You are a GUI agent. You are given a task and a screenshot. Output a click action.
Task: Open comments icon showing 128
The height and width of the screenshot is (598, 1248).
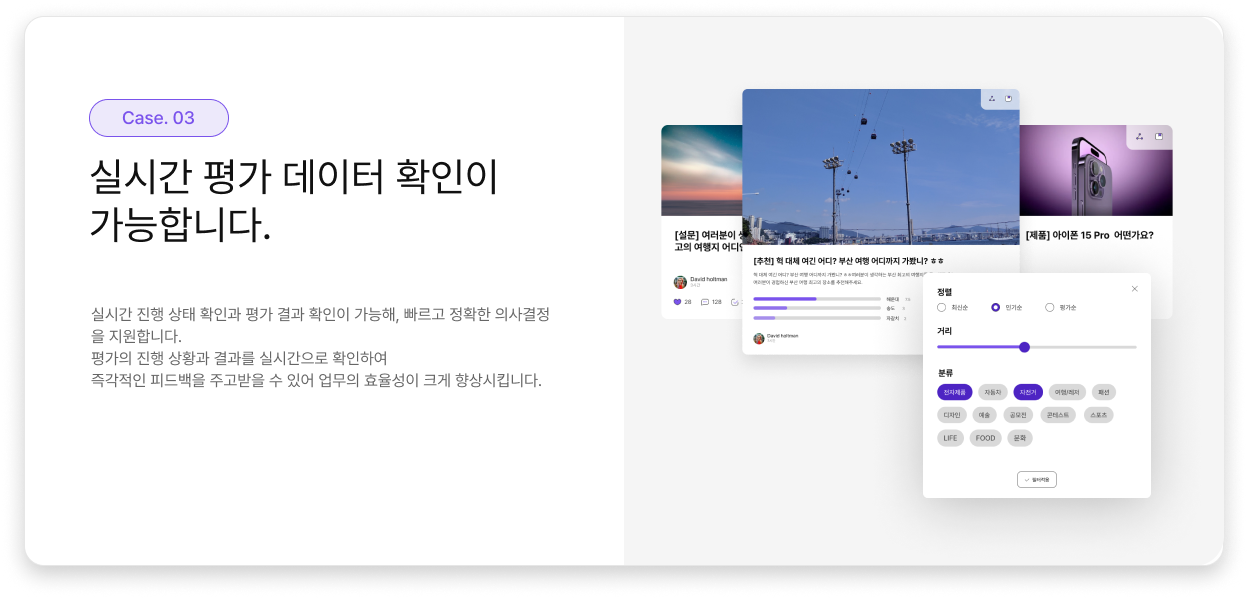coord(705,301)
